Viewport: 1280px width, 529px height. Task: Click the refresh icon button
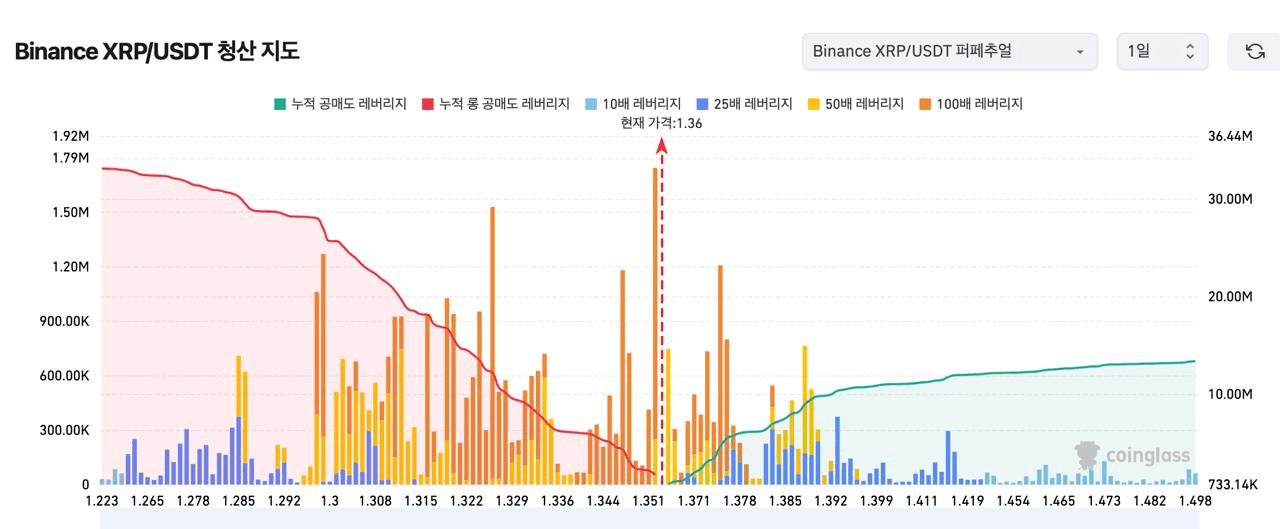pyautogui.click(x=1254, y=51)
